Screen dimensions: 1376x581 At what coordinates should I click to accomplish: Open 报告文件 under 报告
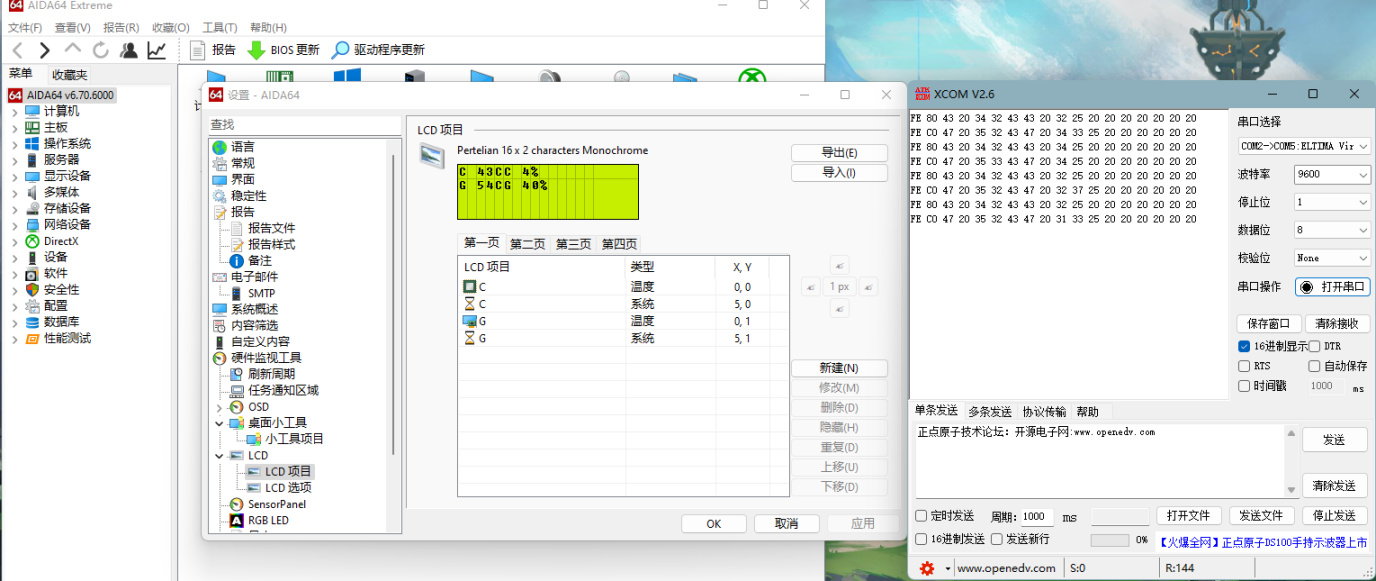[x=271, y=228]
